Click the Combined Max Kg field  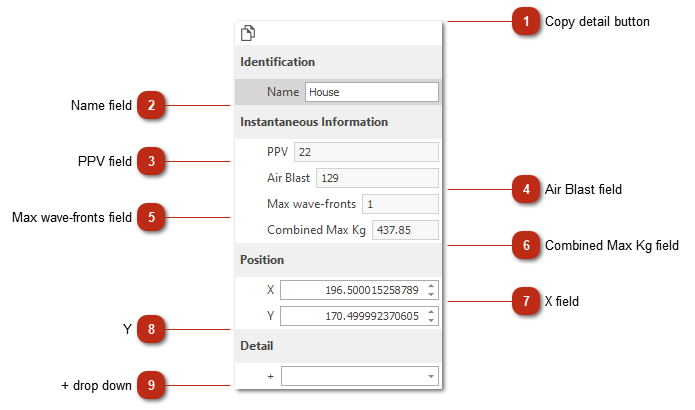click(405, 230)
